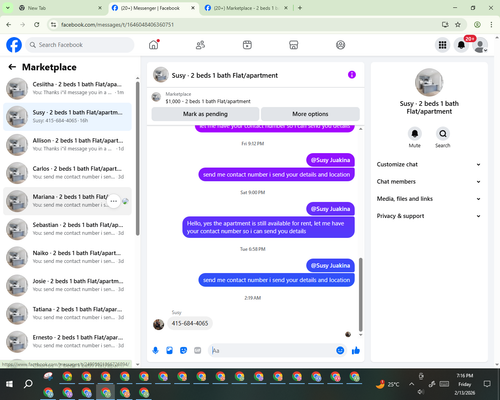Send a thumbs up like

click(x=356, y=350)
